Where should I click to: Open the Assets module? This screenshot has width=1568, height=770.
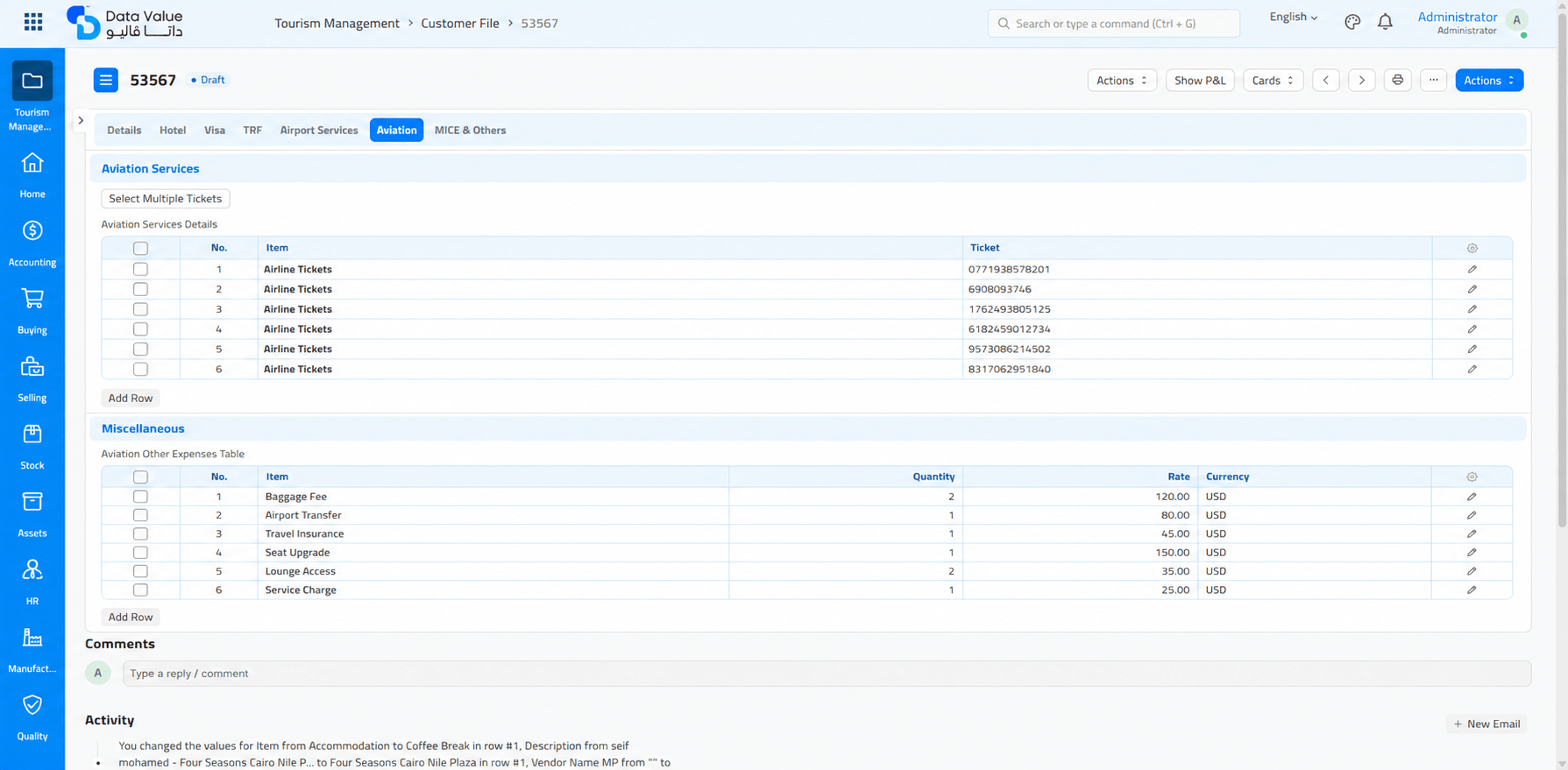32,513
